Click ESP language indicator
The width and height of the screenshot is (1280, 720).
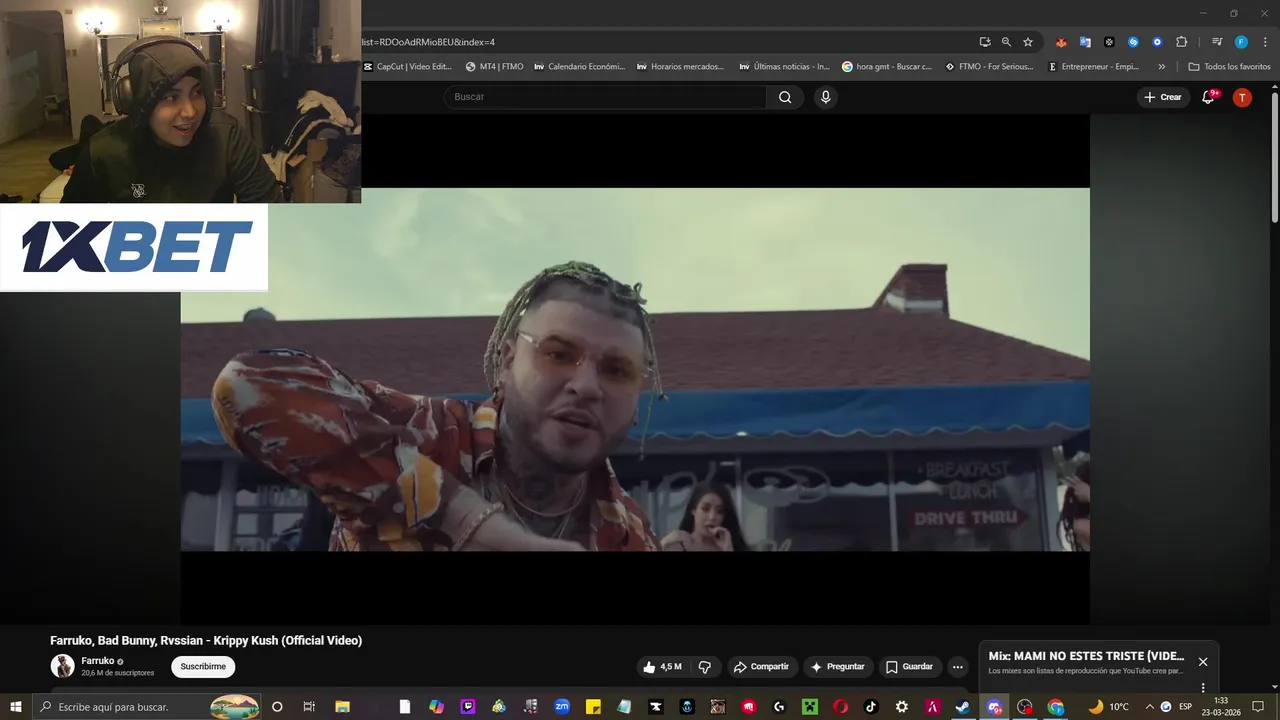(x=1185, y=707)
